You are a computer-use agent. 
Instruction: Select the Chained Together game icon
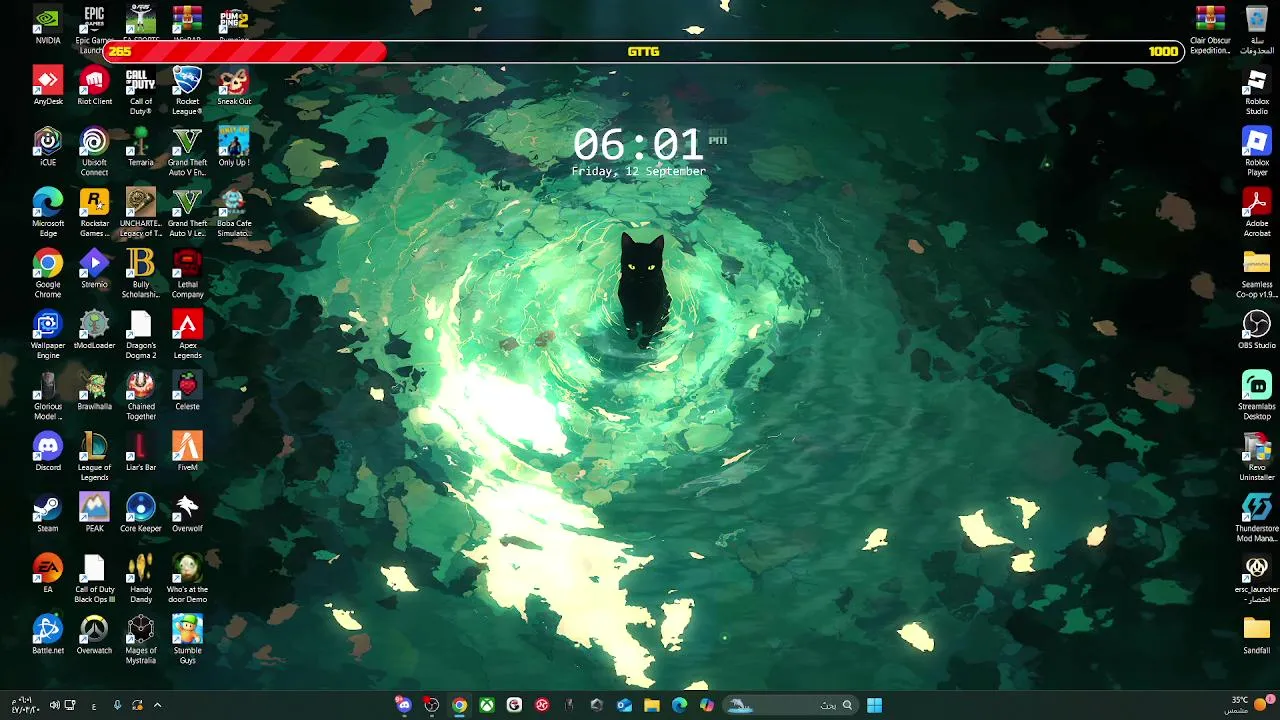click(141, 396)
